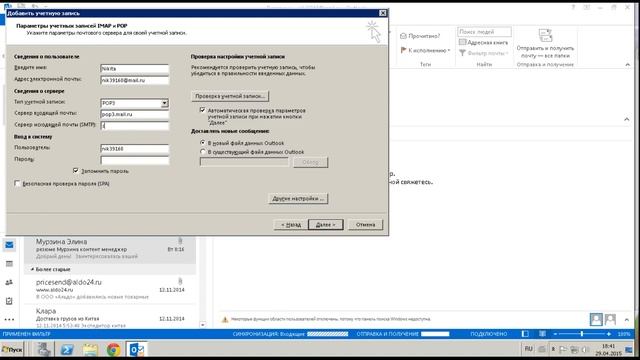This screenshot has width=640, height=360.
Task: Click the first contact photo in people pane
Action: coord(596,319)
